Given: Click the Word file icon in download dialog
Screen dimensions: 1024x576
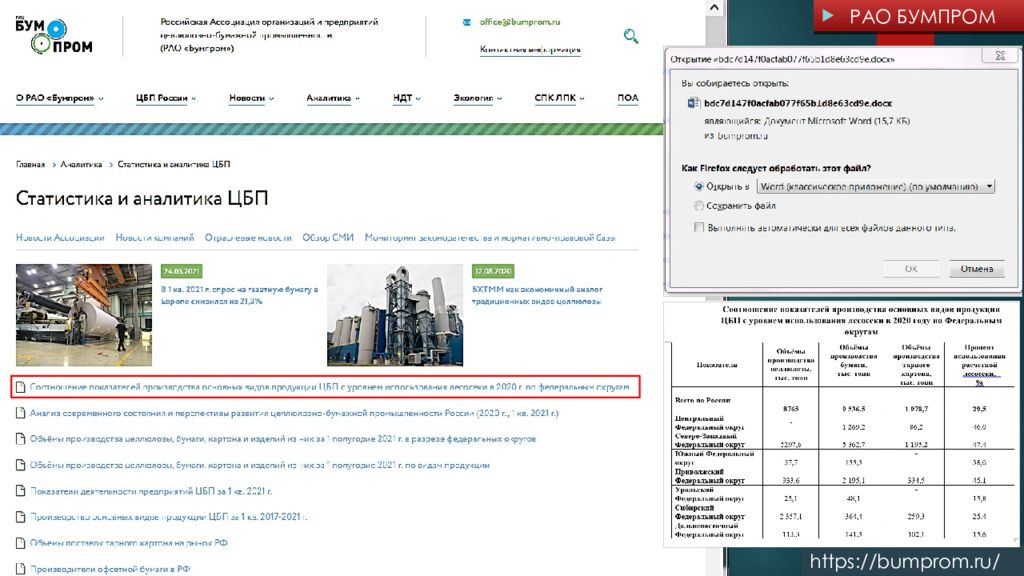Looking at the screenshot, I should tap(693, 103).
